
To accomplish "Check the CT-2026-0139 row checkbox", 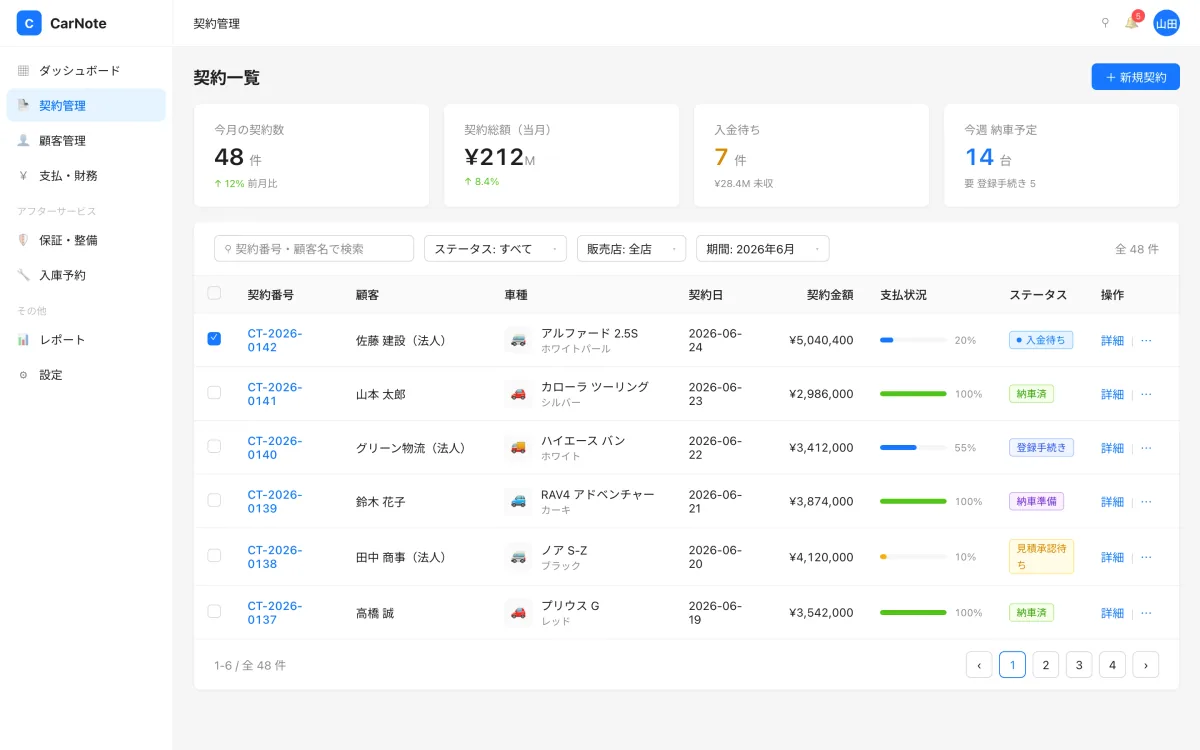I will (x=214, y=500).
